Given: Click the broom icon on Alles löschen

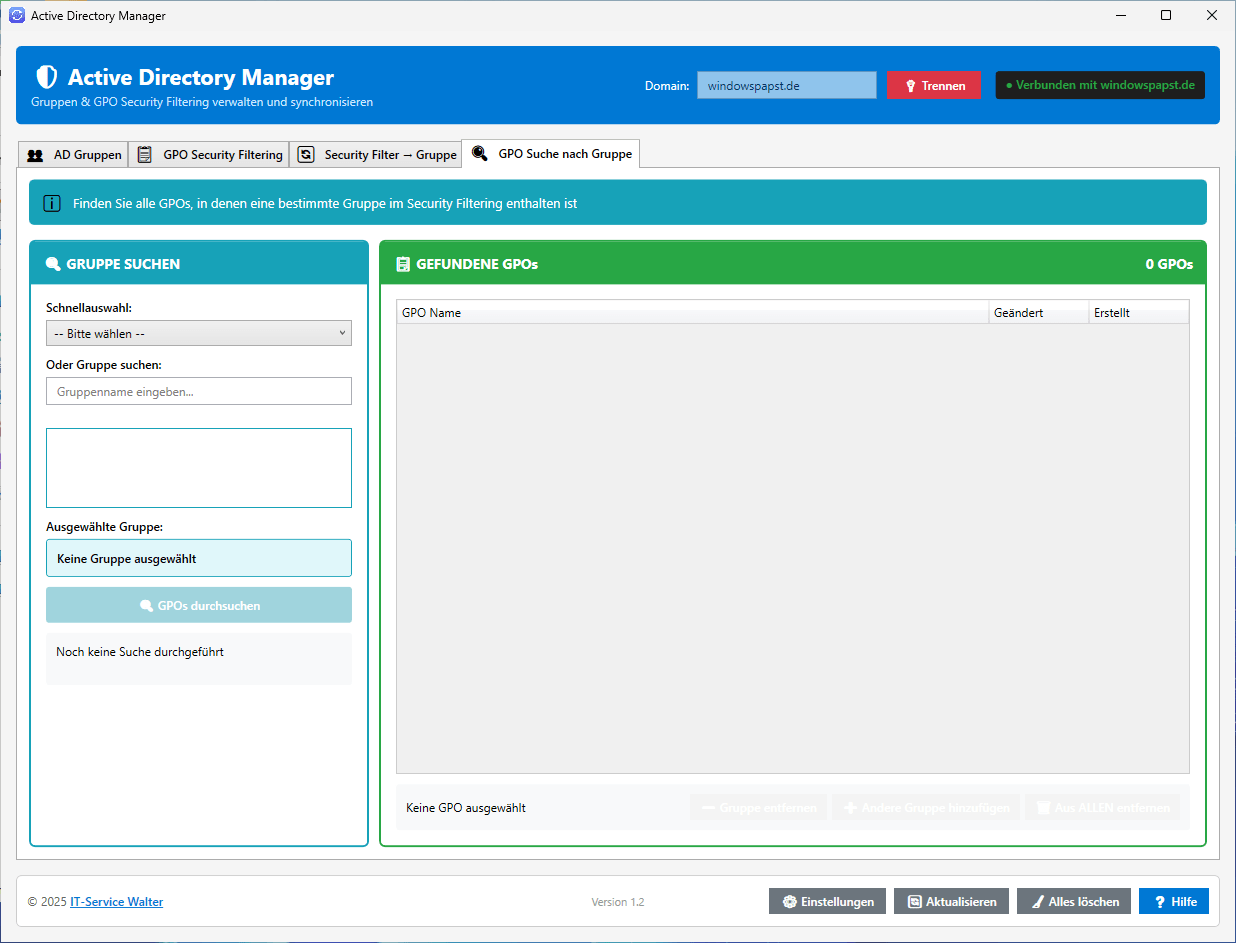Looking at the screenshot, I should pyautogui.click(x=1037, y=901).
